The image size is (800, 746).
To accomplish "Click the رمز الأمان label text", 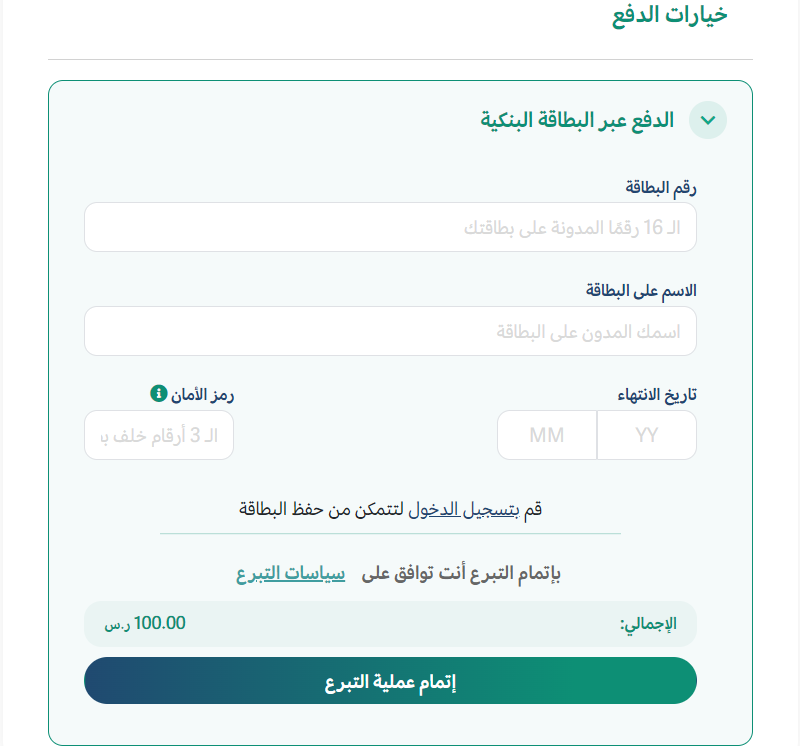I will (x=203, y=394).
